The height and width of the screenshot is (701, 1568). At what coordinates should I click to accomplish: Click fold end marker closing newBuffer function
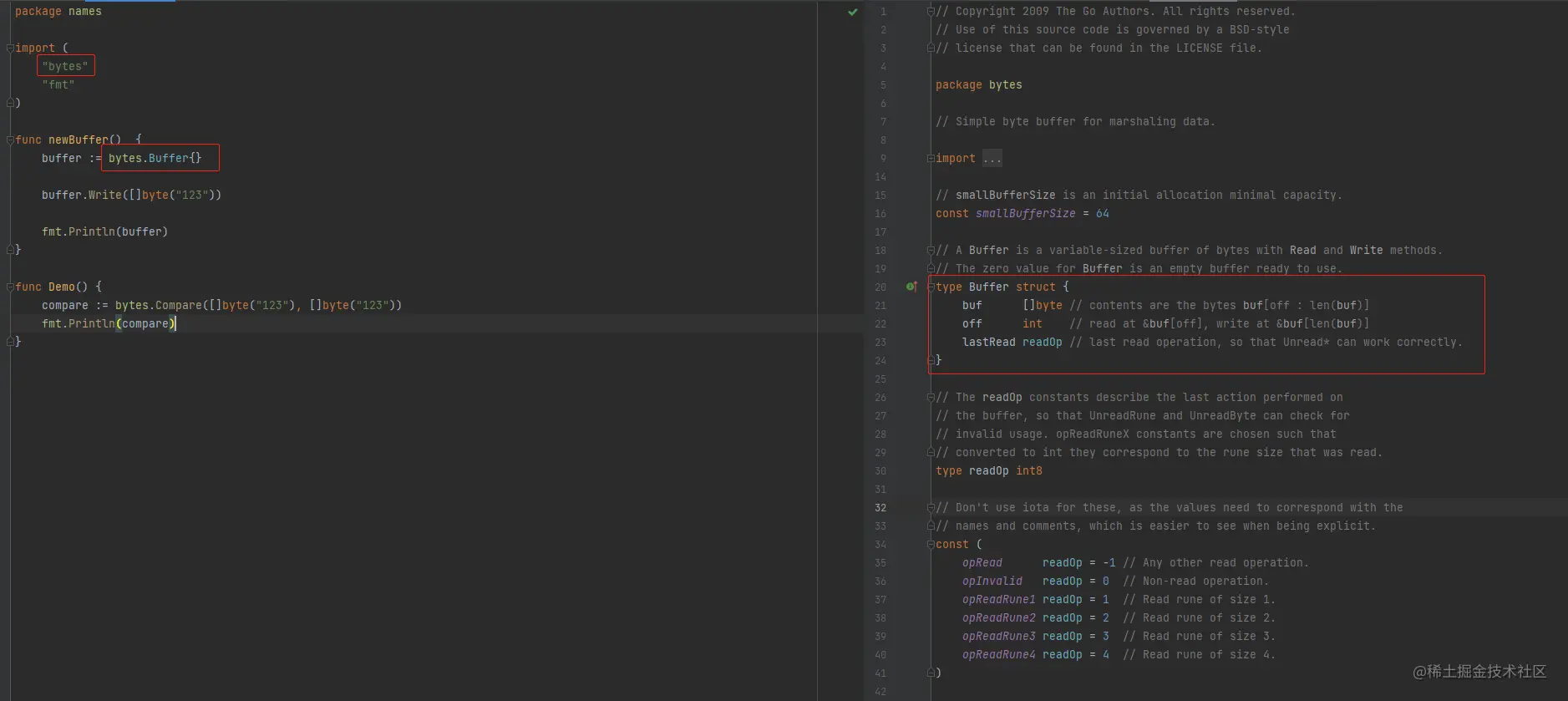tap(10, 250)
